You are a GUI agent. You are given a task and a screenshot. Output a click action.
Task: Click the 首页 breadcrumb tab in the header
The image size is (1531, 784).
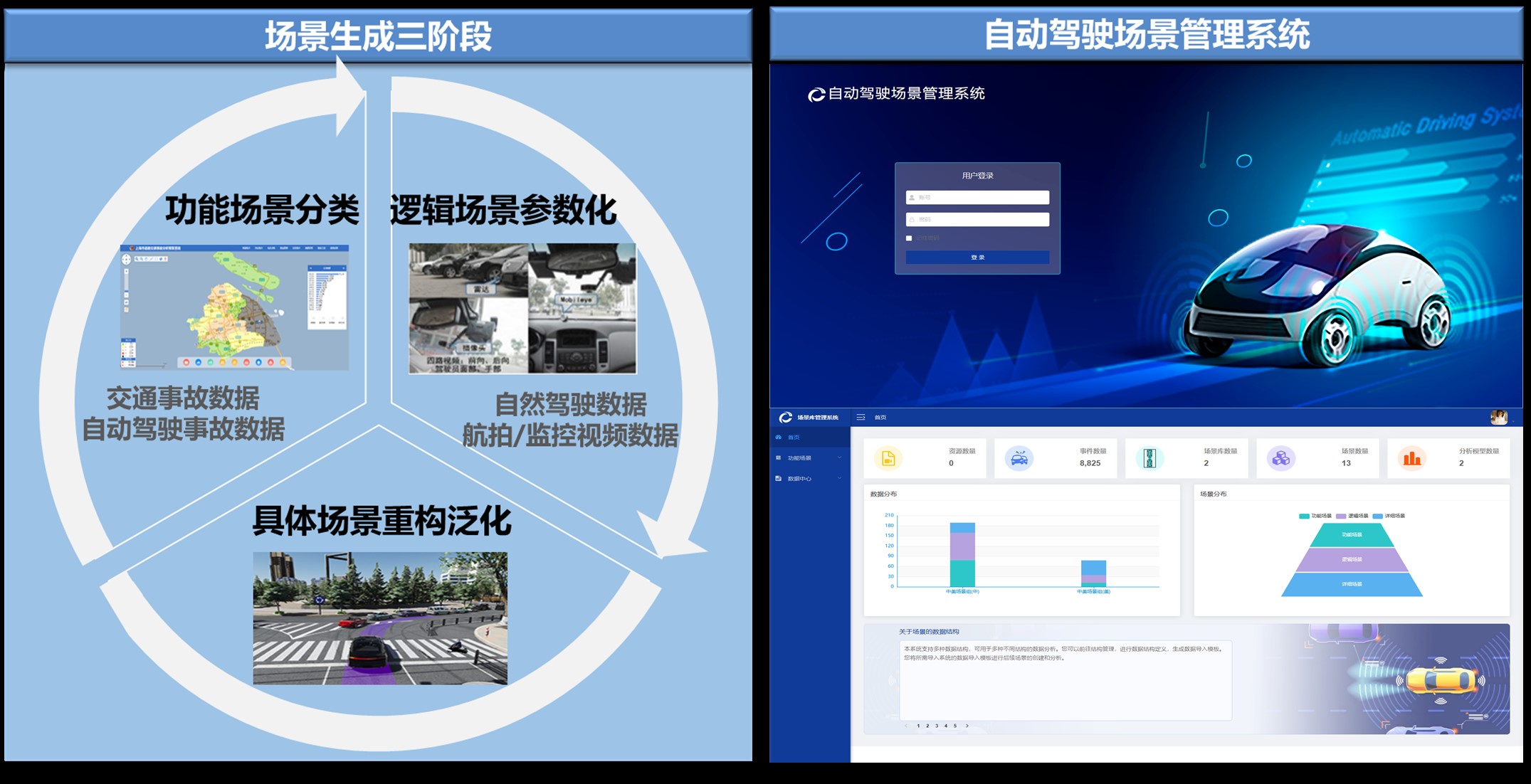pyautogui.click(x=880, y=418)
